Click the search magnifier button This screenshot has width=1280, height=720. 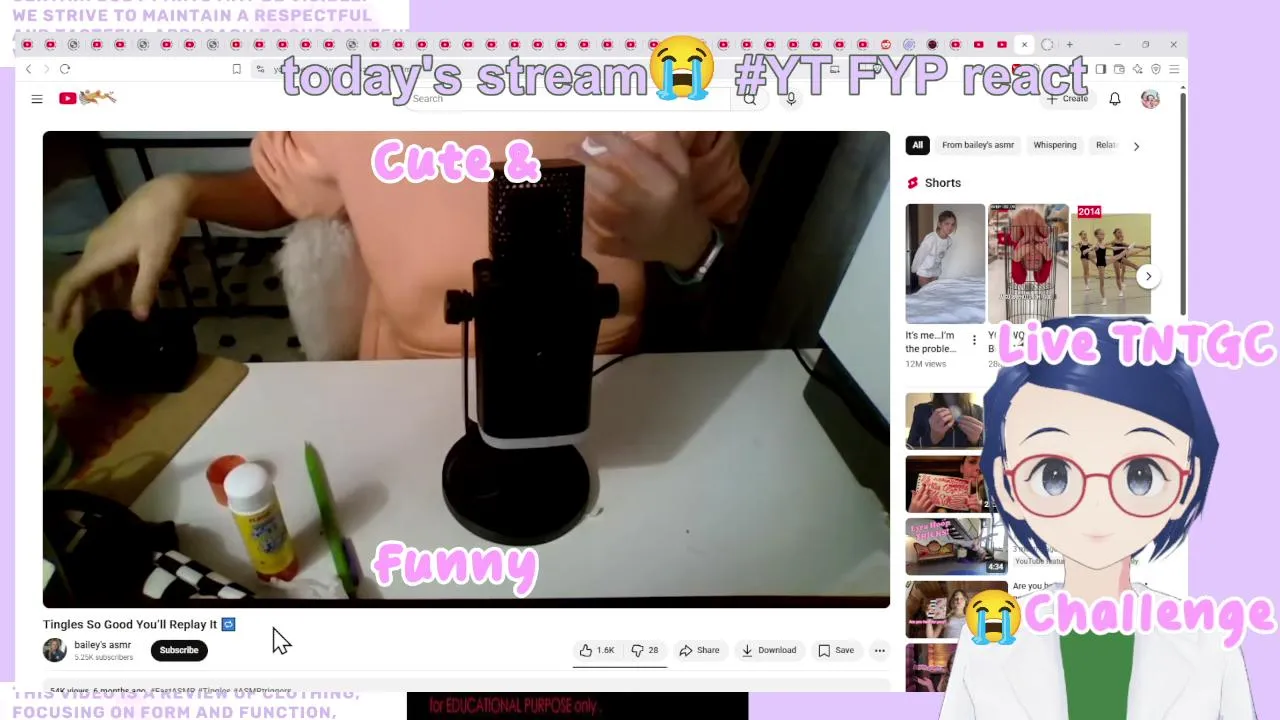point(749,98)
